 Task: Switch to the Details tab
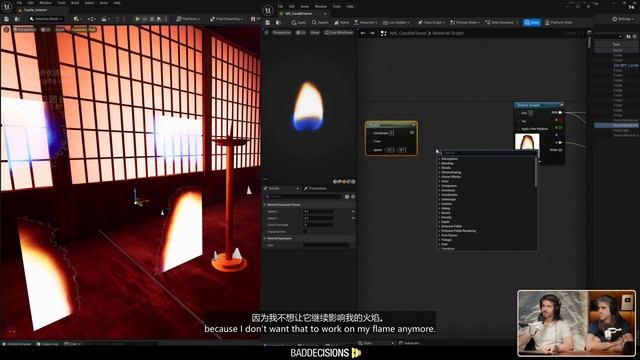point(282,188)
